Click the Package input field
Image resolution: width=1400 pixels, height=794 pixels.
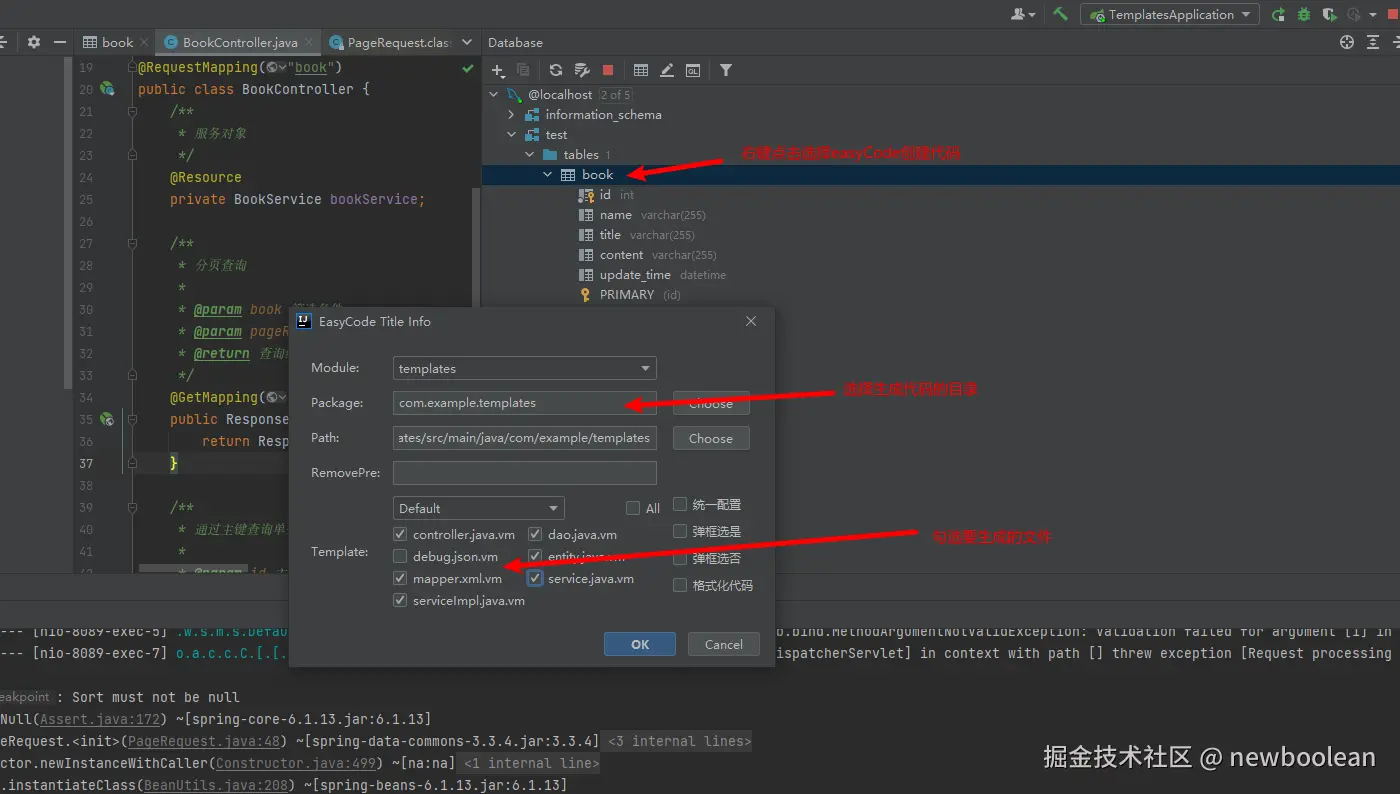tap(525, 403)
